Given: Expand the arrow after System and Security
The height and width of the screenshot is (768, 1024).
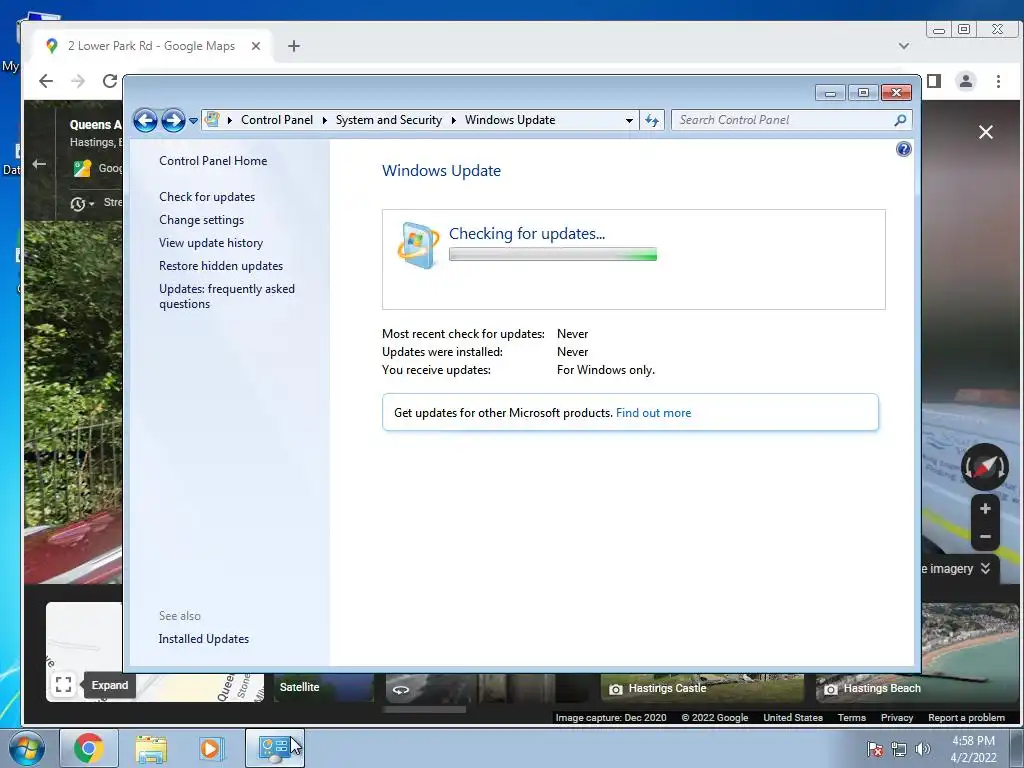Looking at the screenshot, I should tap(453, 120).
